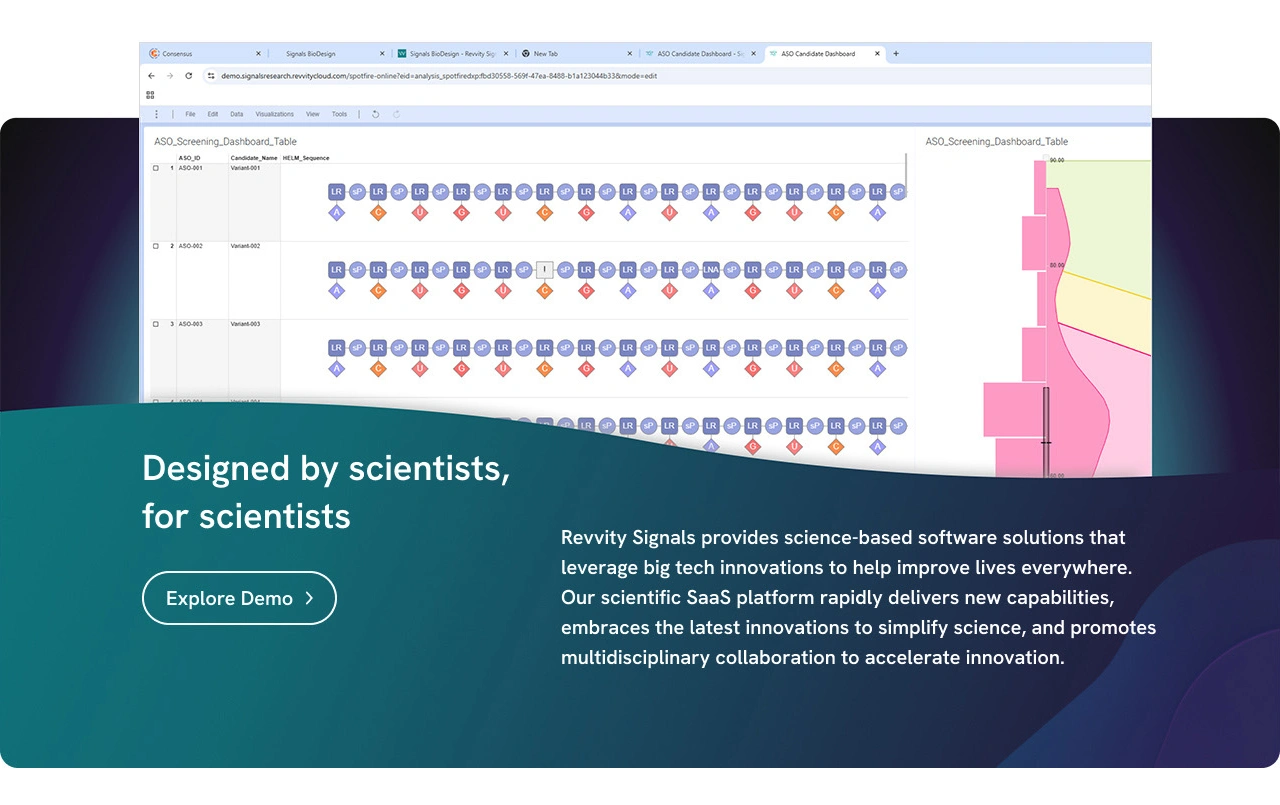The image size is (1280, 805).
Task: Tick the checkbox for row ASO-002
Action: point(155,246)
